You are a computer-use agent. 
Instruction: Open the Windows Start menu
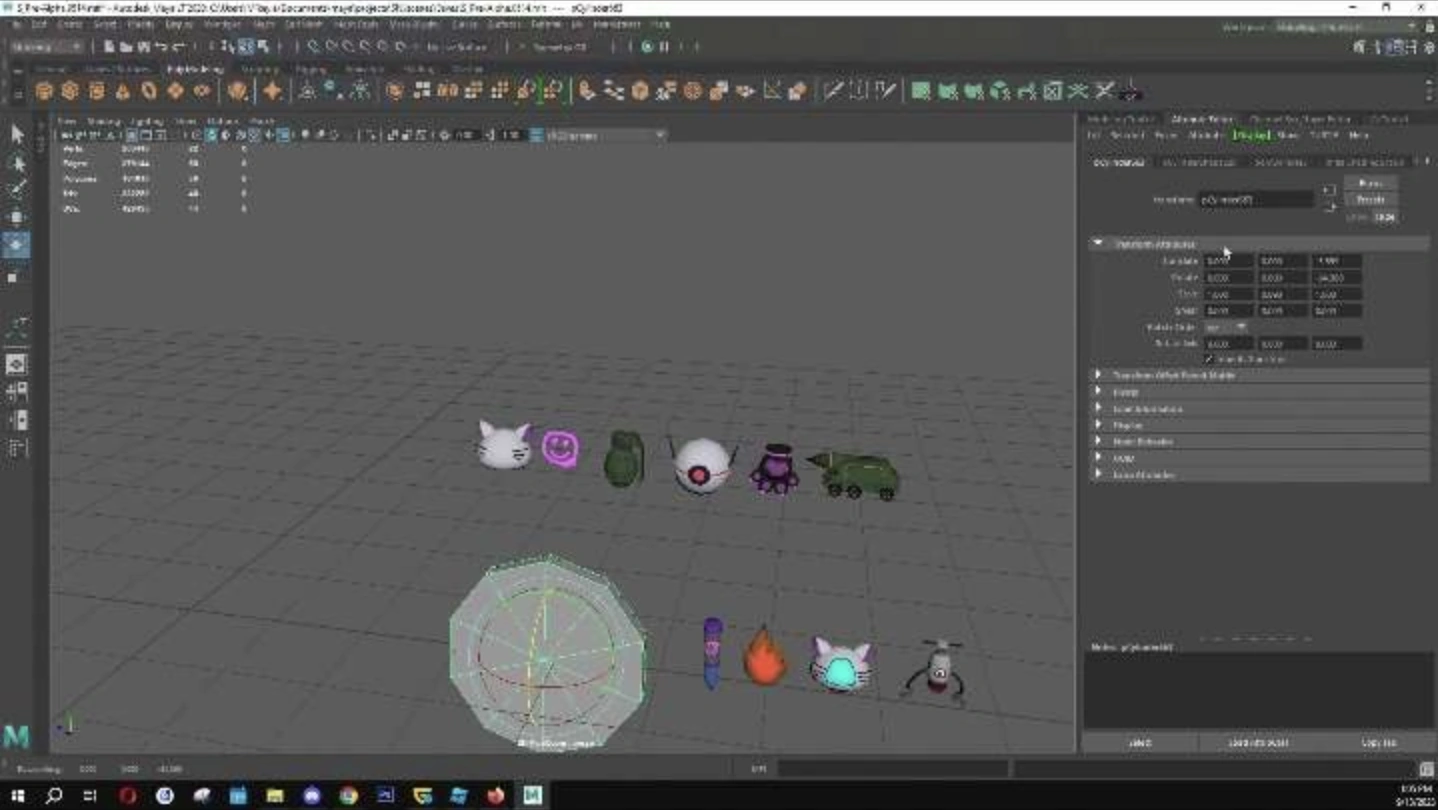coord(17,795)
